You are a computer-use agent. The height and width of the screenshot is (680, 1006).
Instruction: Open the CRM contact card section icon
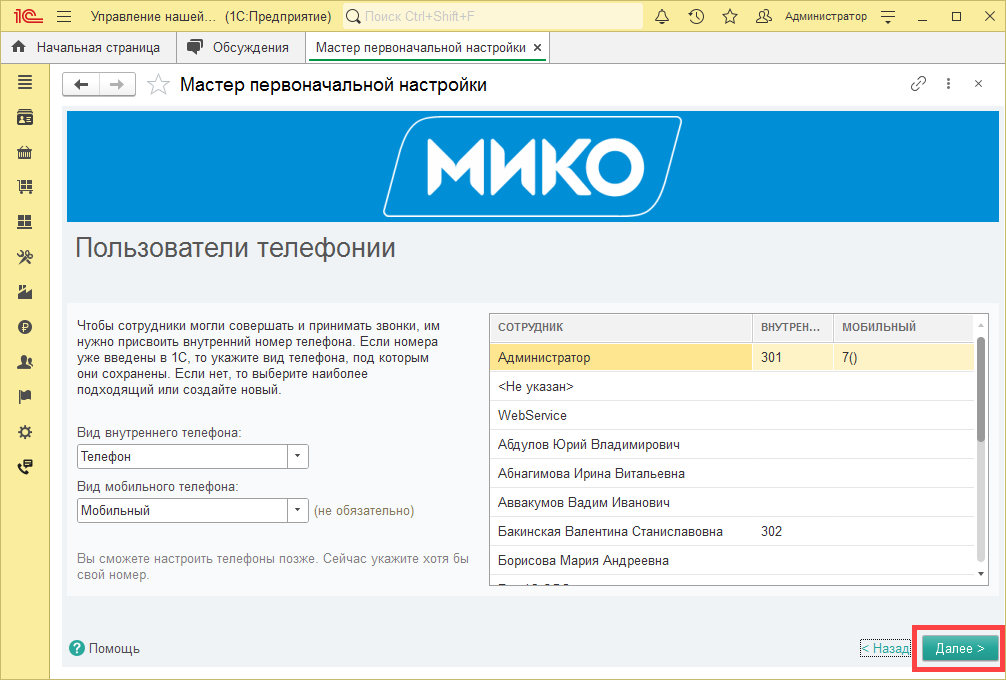[25, 117]
